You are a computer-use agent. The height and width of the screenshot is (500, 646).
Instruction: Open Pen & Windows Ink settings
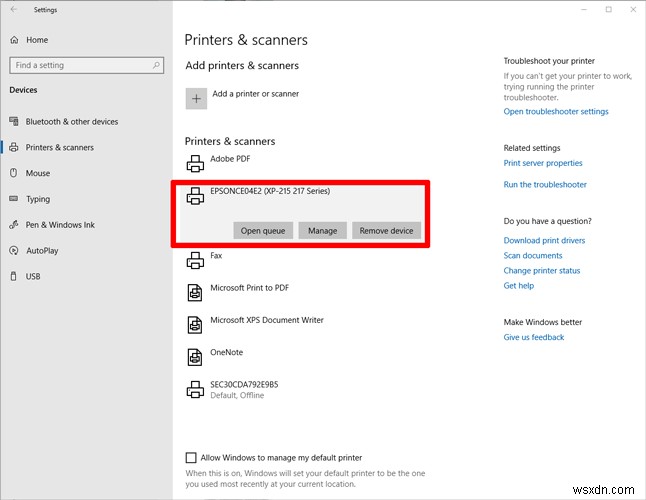(60, 225)
